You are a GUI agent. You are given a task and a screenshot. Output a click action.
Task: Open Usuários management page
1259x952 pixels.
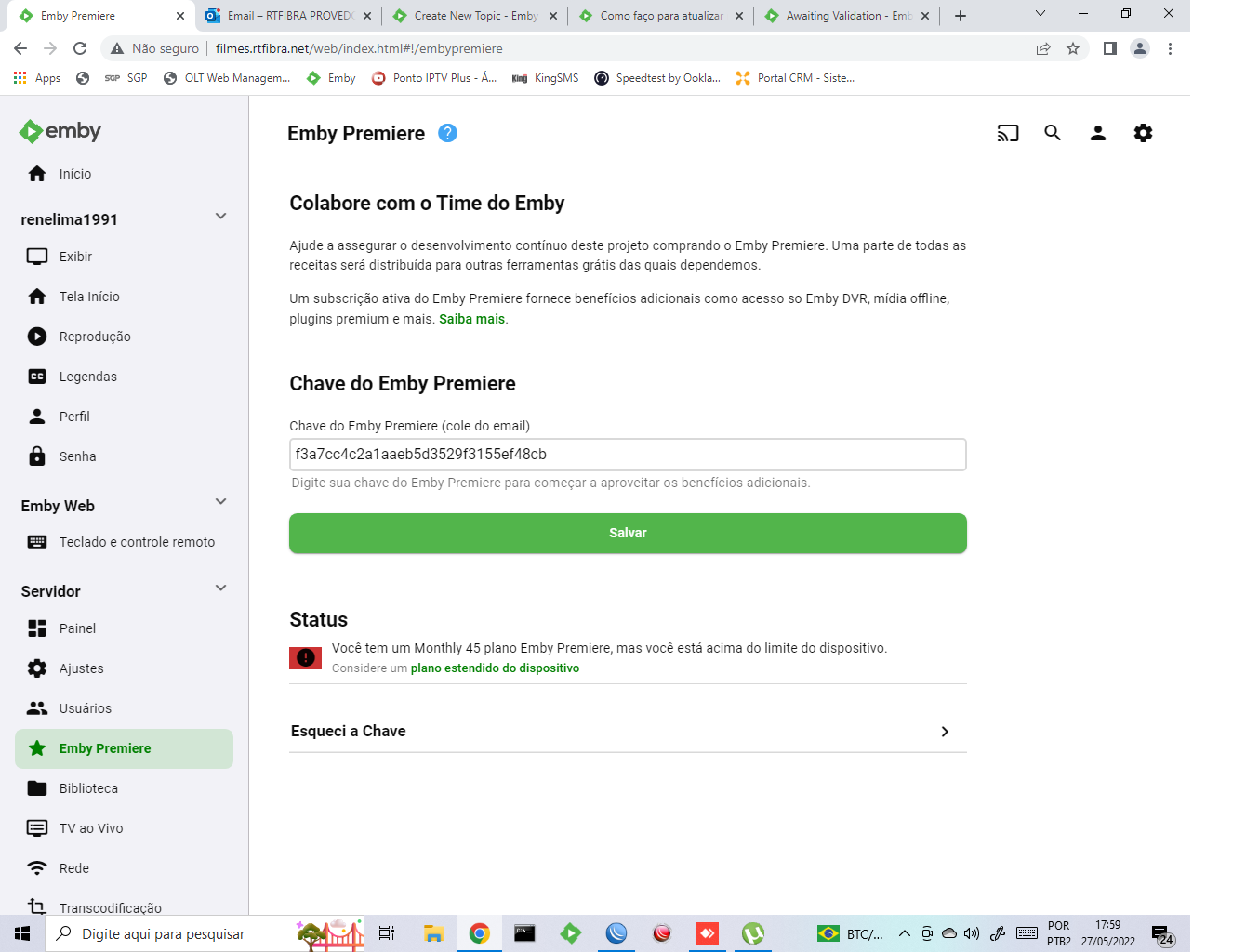click(124, 708)
